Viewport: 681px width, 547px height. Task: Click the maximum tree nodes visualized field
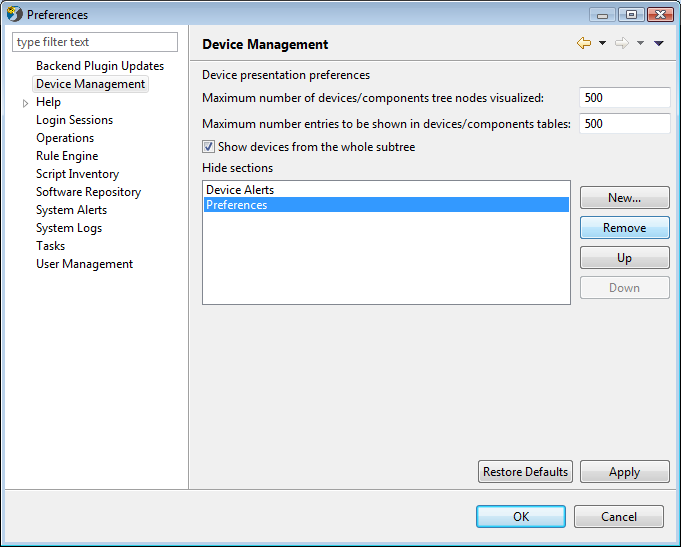[625, 98]
